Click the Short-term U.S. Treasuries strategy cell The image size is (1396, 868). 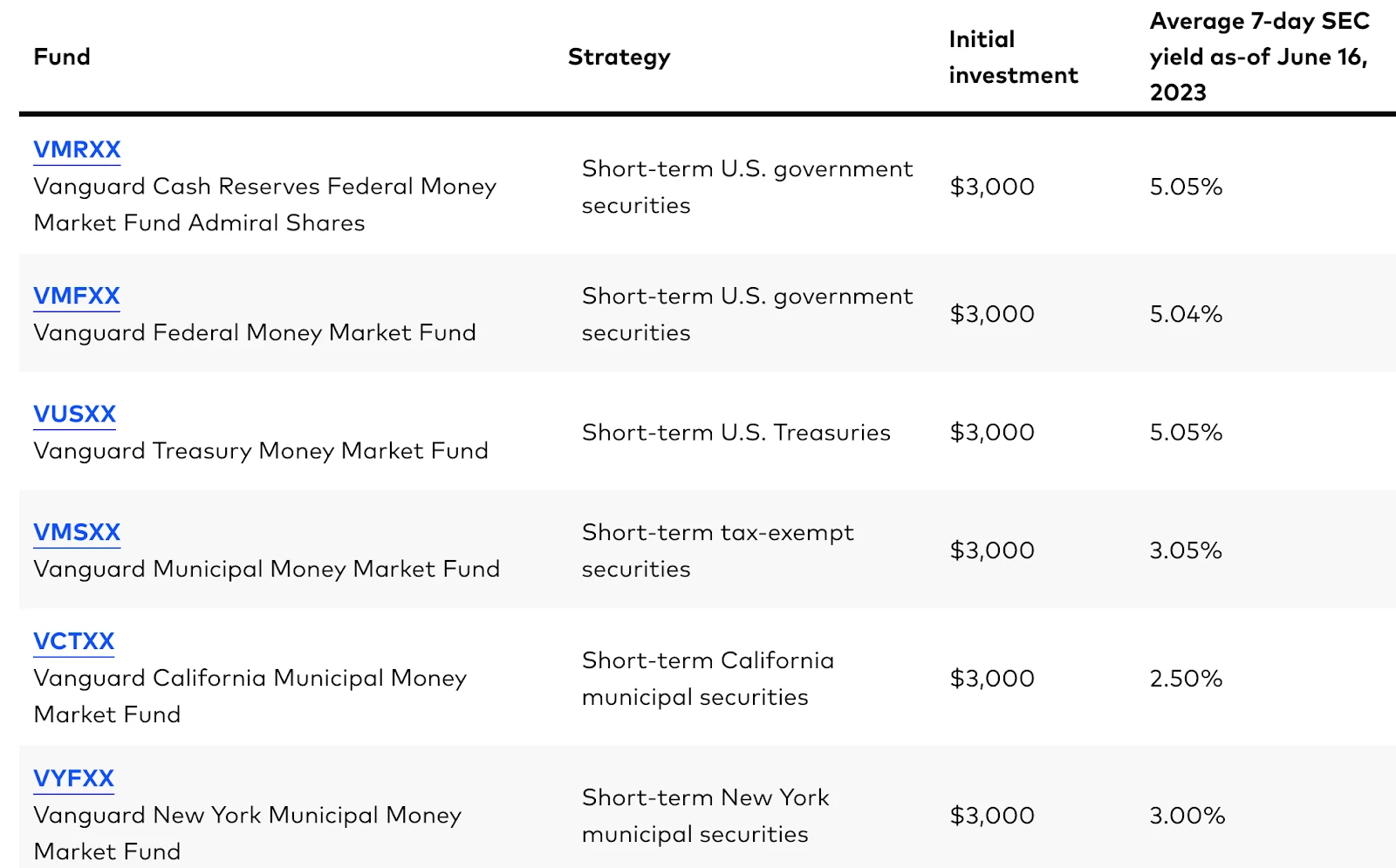click(x=736, y=433)
